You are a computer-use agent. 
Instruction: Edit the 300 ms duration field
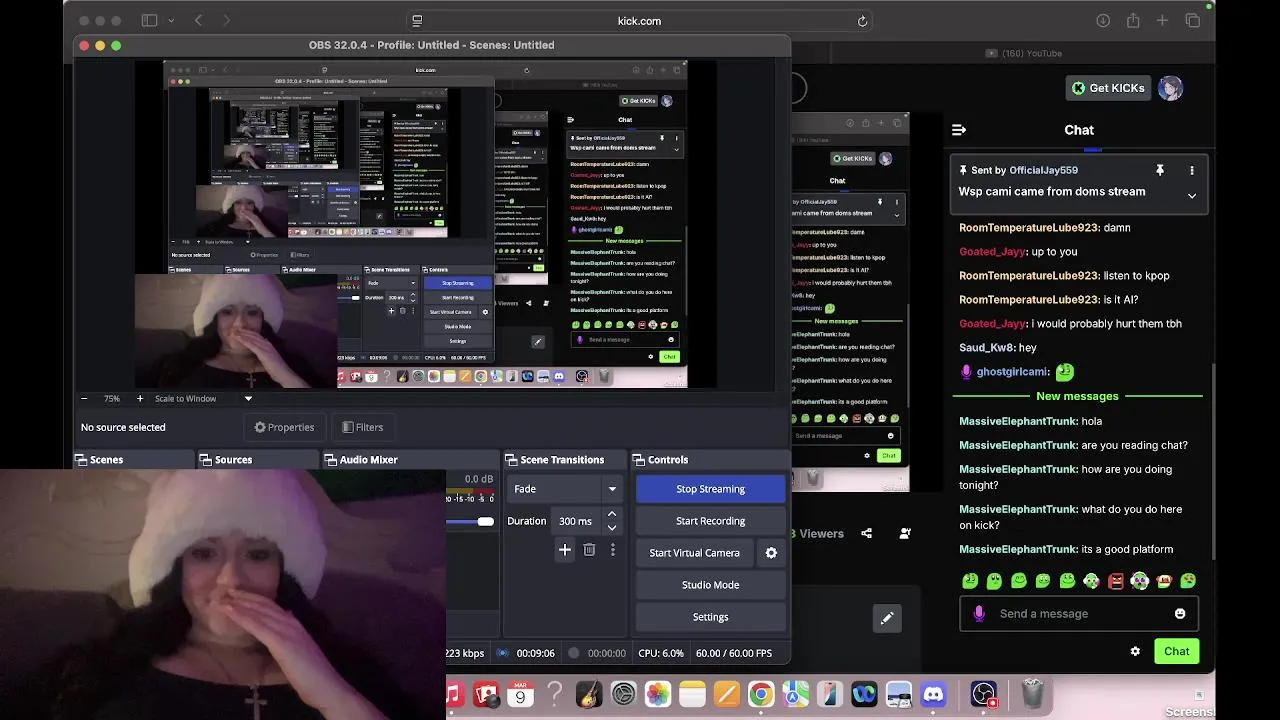click(x=575, y=521)
